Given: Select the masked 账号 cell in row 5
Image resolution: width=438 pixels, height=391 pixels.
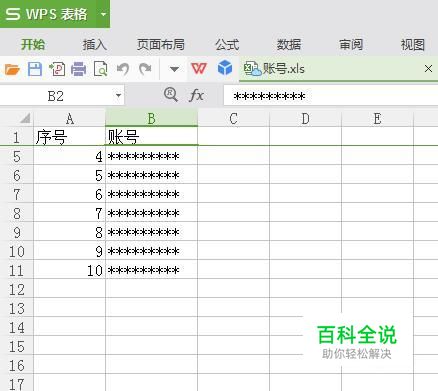Looking at the screenshot, I should click(152, 156).
